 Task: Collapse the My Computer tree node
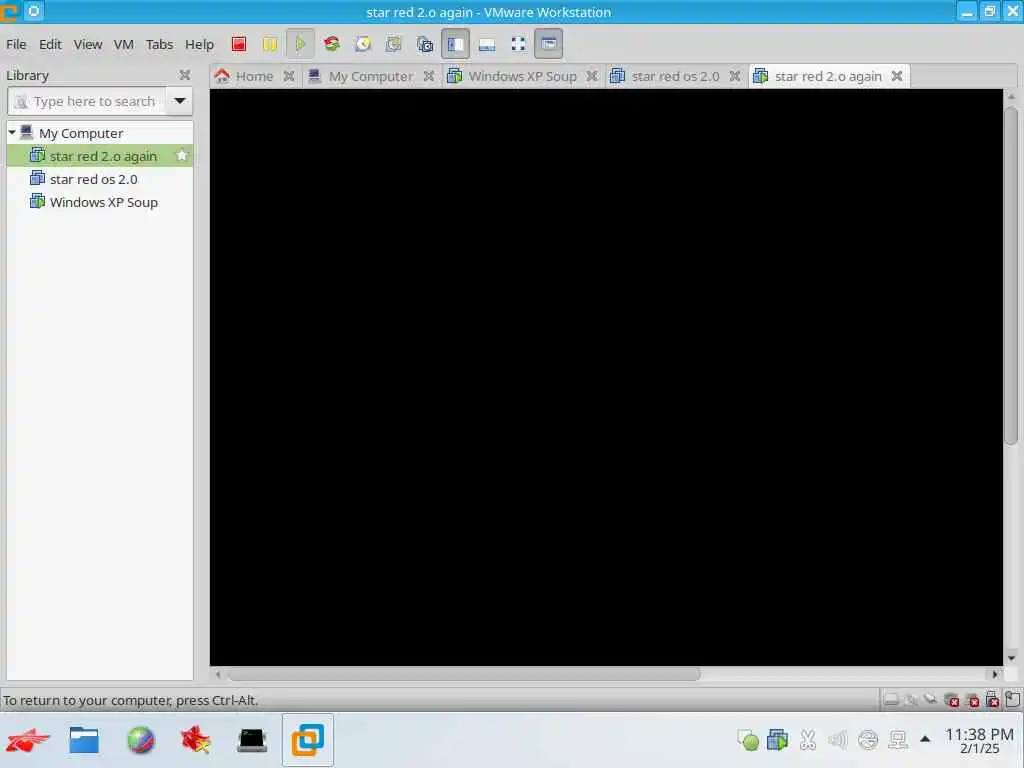(x=12, y=133)
